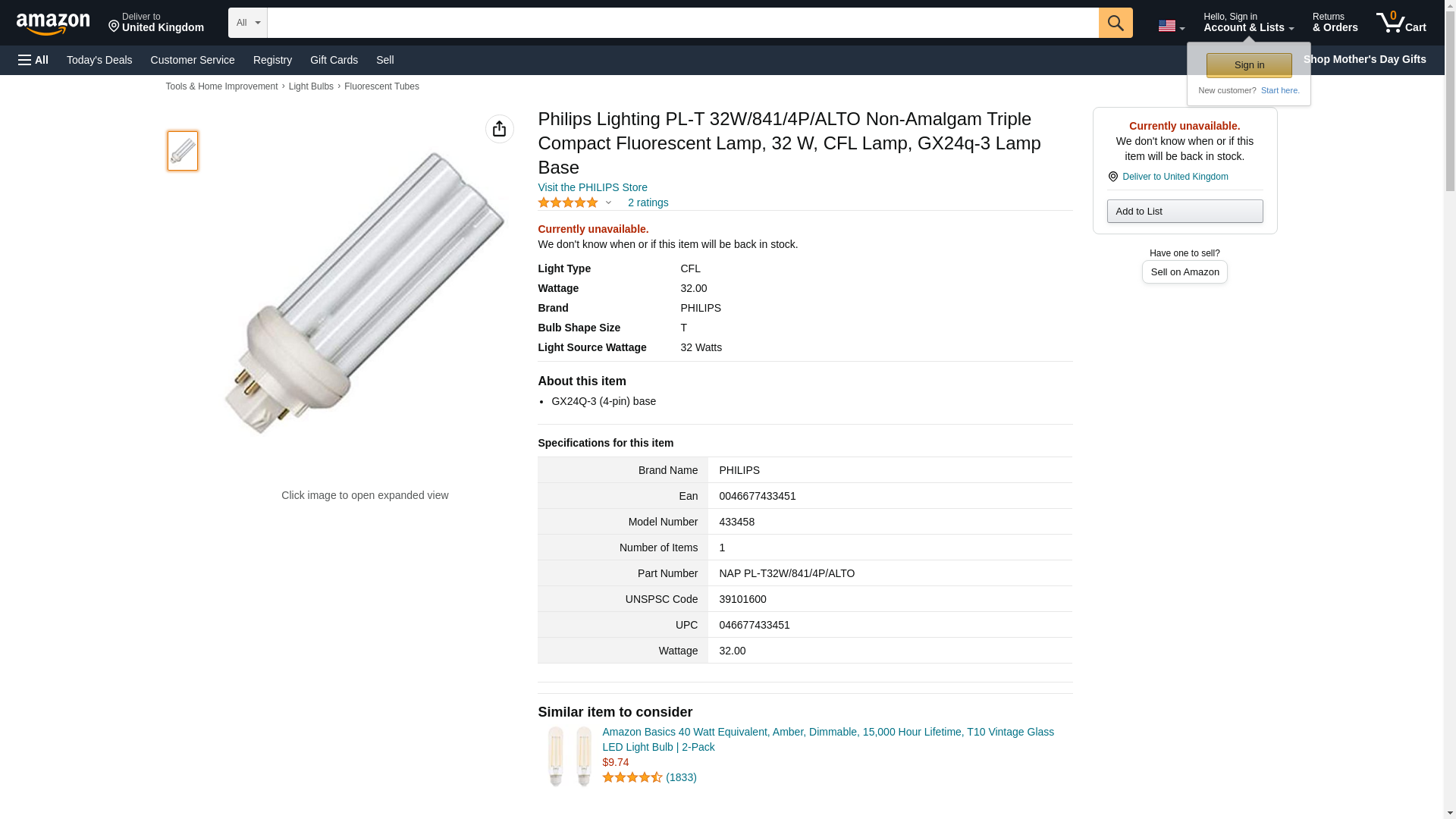
Task: Click the share icon on product image
Action: pyautogui.click(x=499, y=129)
